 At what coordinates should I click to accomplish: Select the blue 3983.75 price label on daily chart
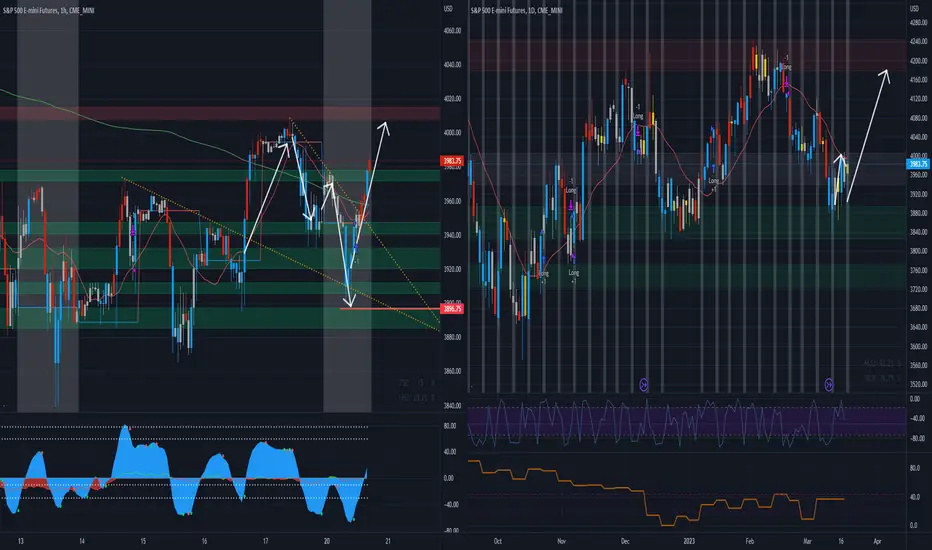click(918, 164)
